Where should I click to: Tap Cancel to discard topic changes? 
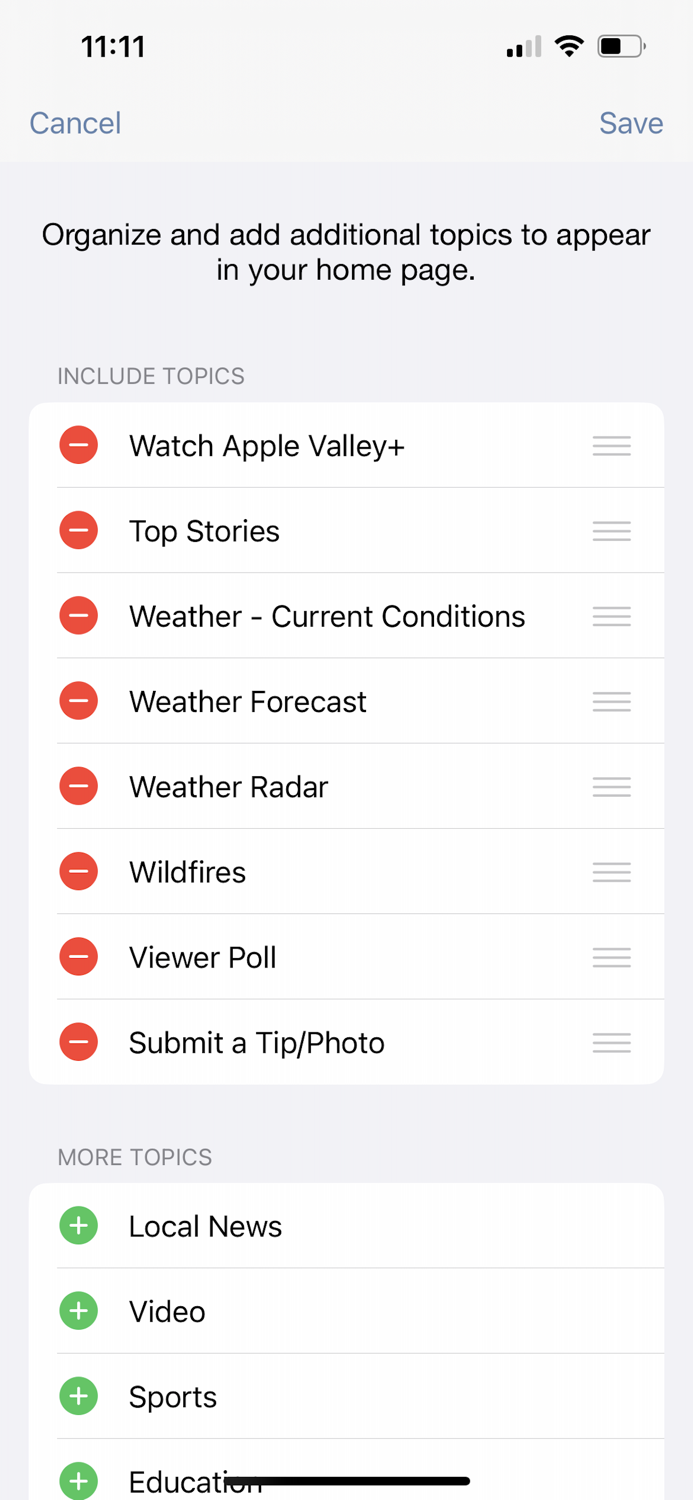tap(75, 122)
